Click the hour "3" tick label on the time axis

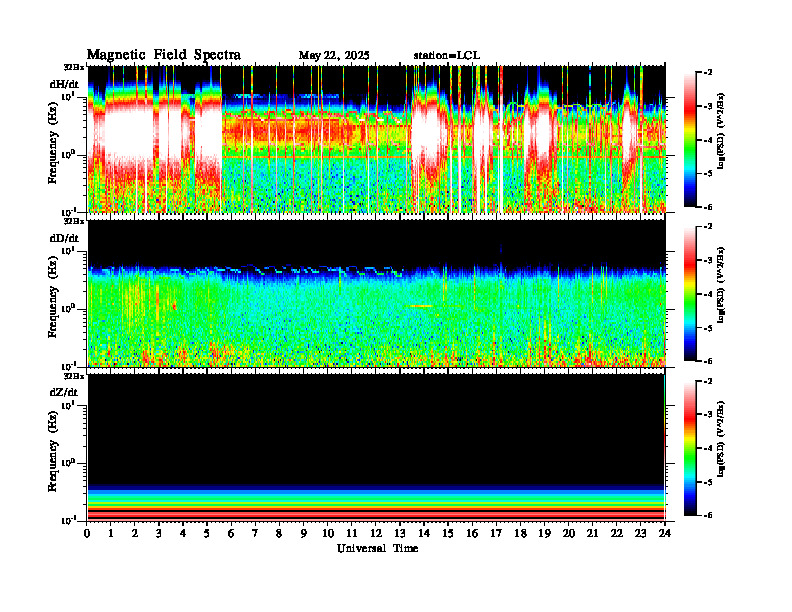click(159, 533)
